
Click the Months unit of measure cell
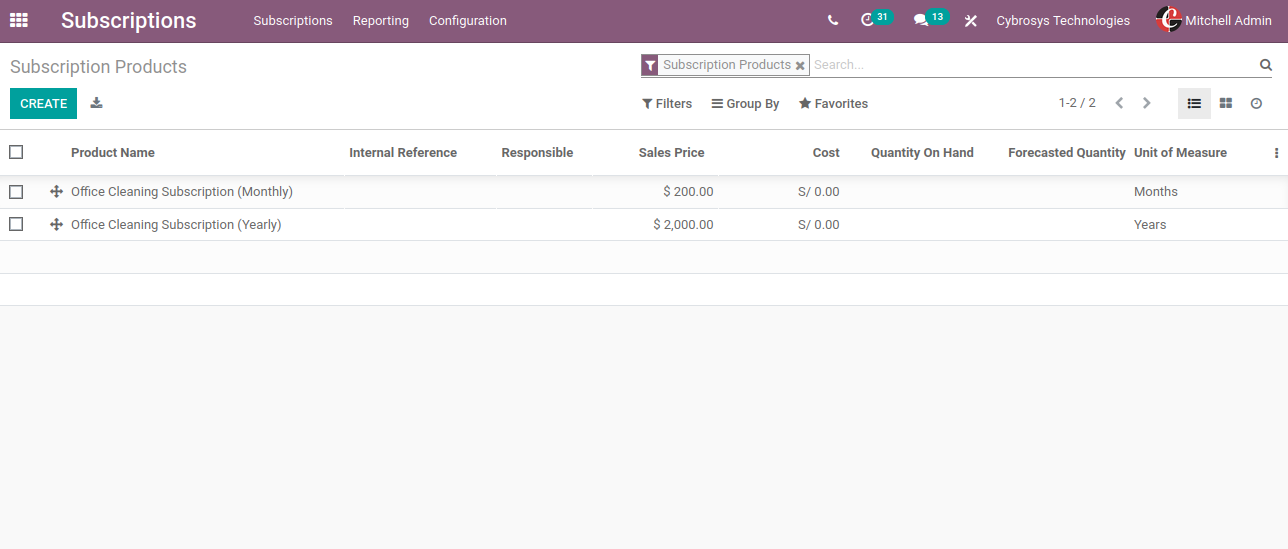[1156, 192]
